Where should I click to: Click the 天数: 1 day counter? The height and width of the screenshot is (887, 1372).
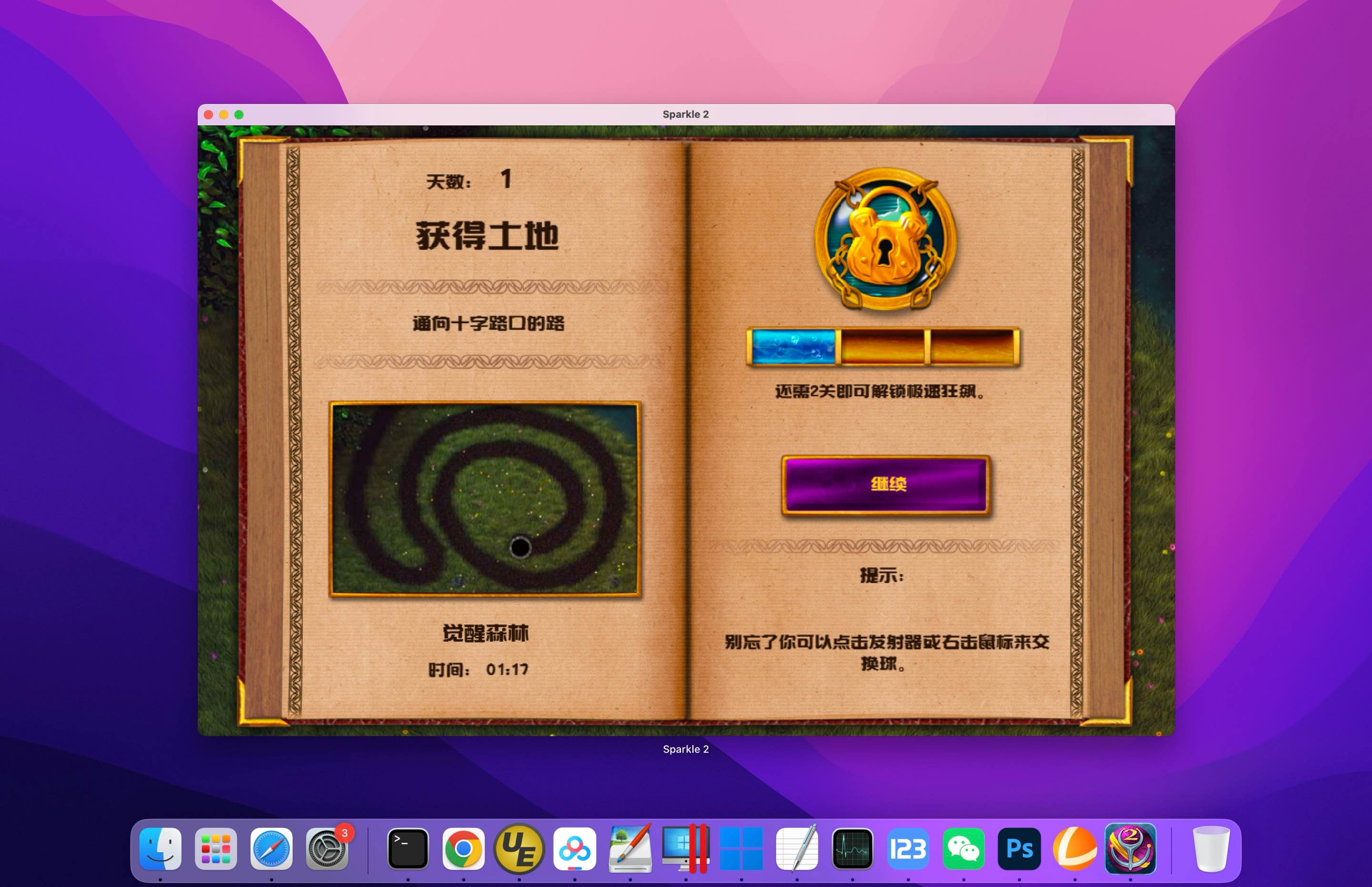[469, 180]
